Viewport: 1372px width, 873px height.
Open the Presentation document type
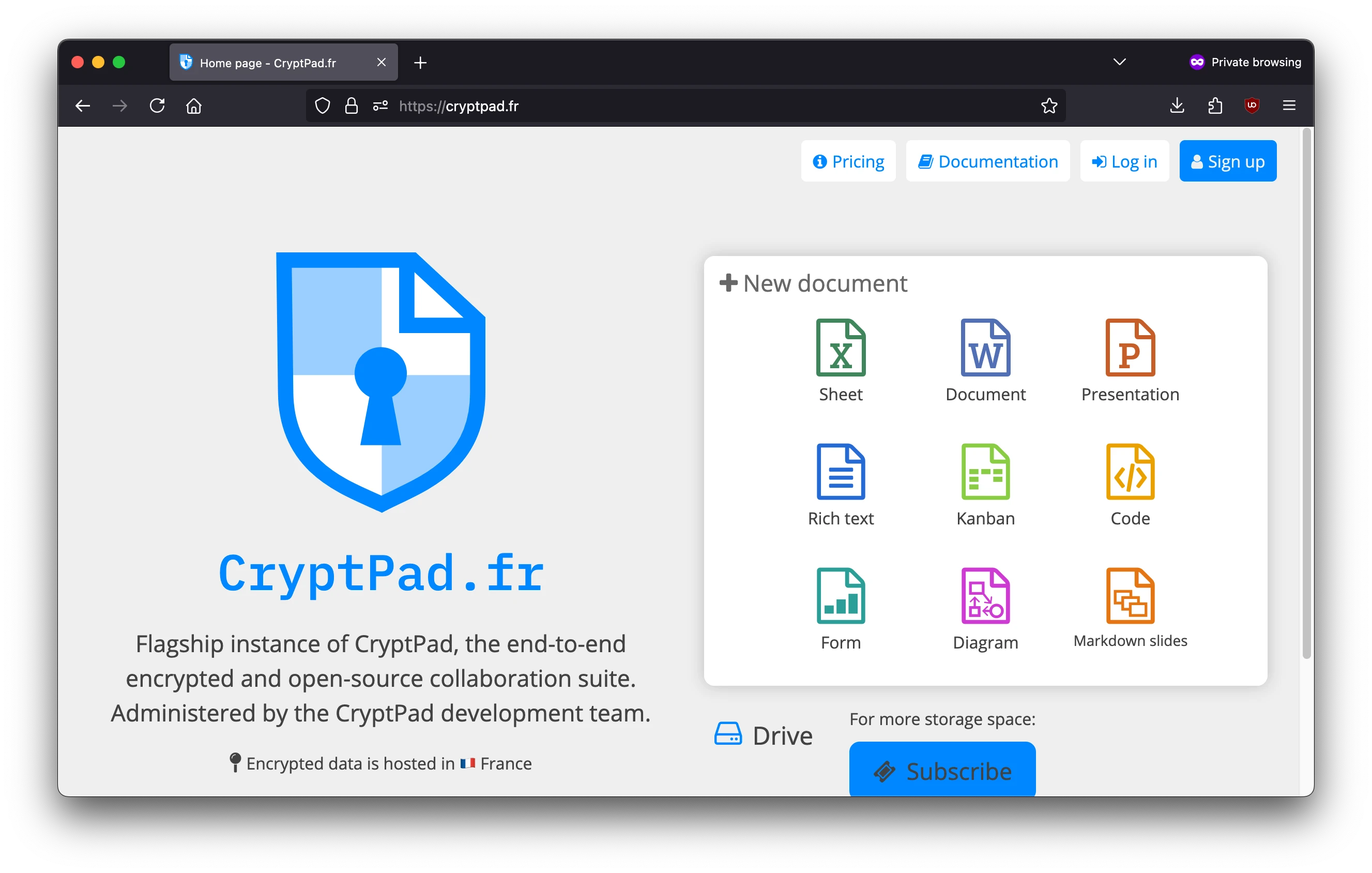pyautogui.click(x=1130, y=348)
